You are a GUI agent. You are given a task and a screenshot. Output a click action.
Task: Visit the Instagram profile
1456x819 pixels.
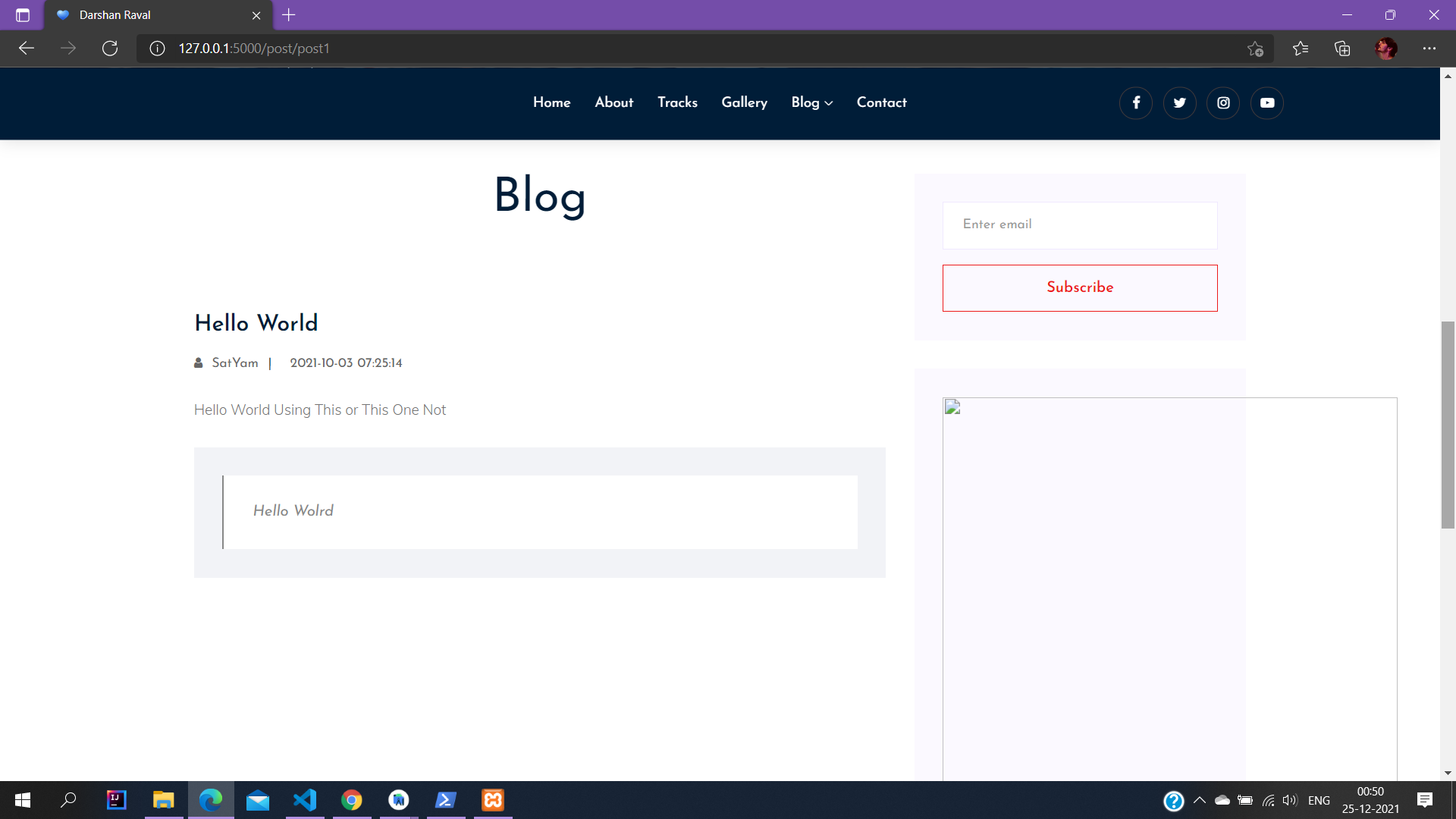click(x=1223, y=102)
